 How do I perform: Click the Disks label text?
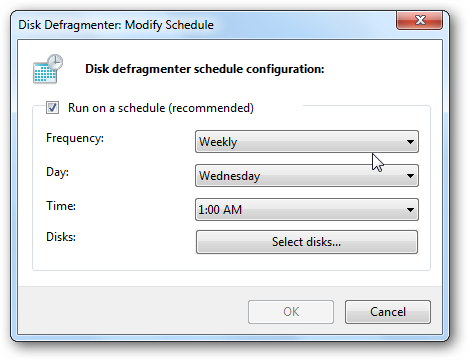point(61,237)
